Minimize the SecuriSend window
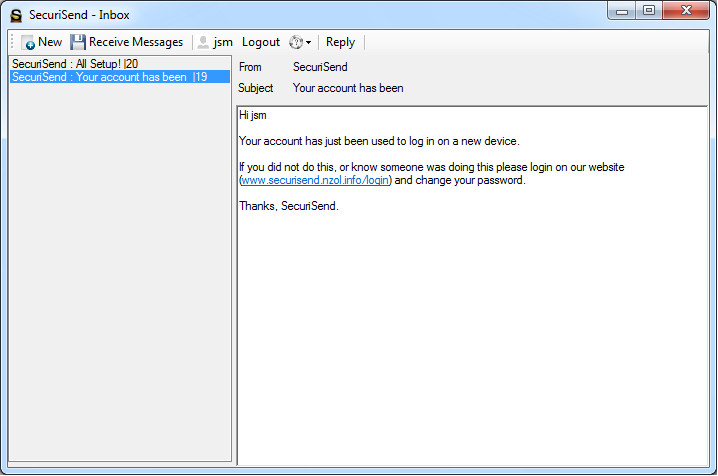Image resolution: width=718 pixels, height=476 pixels. coord(622,11)
